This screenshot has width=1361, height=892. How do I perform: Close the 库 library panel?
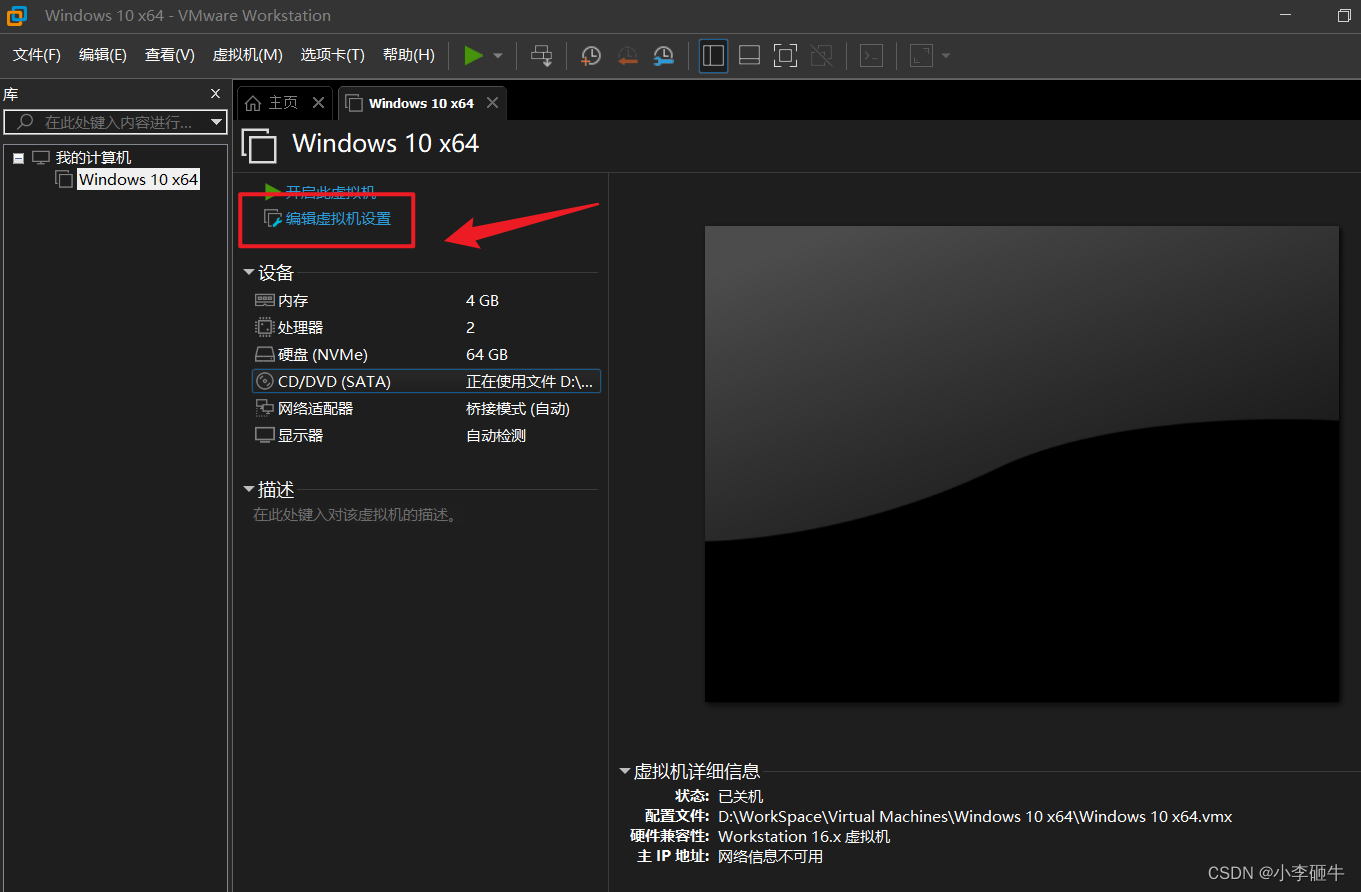tap(215, 93)
